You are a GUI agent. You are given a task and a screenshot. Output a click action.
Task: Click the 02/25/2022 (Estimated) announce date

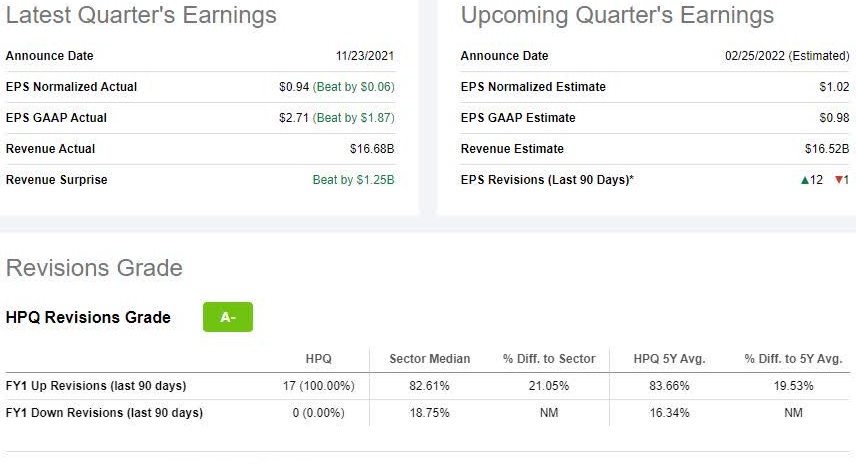pos(787,56)
